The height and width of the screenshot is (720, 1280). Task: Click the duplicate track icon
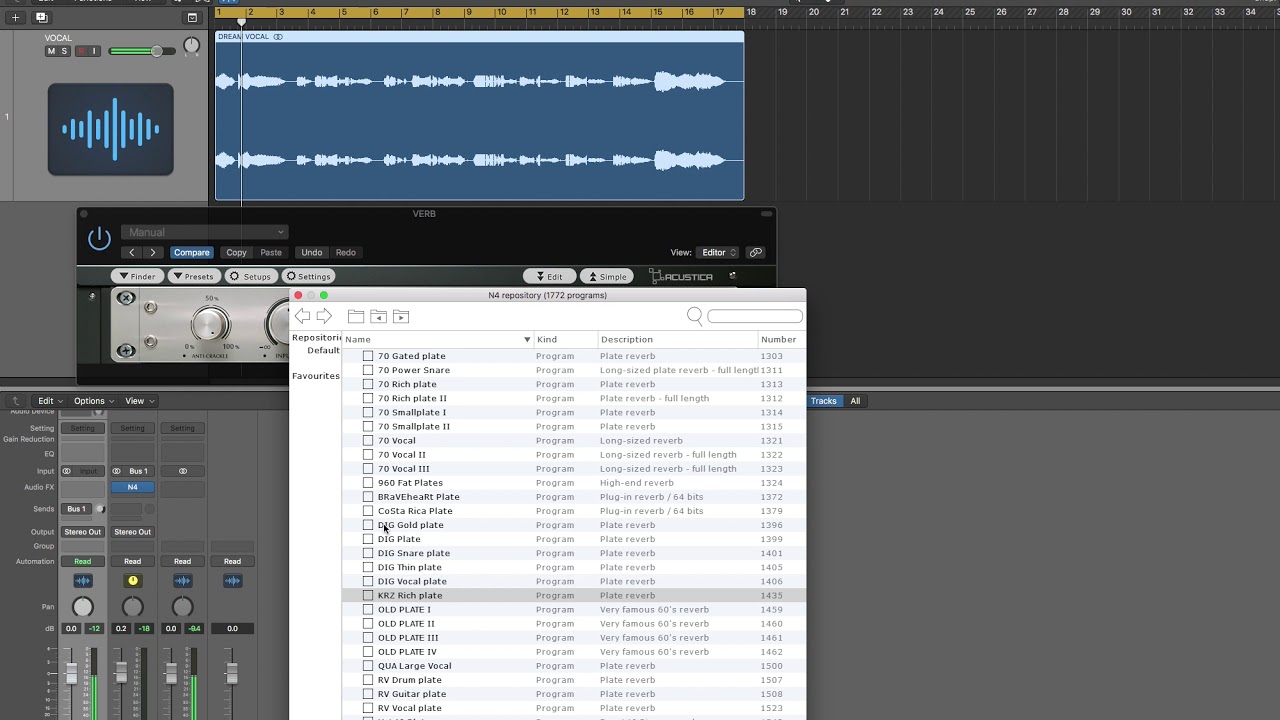41,17
